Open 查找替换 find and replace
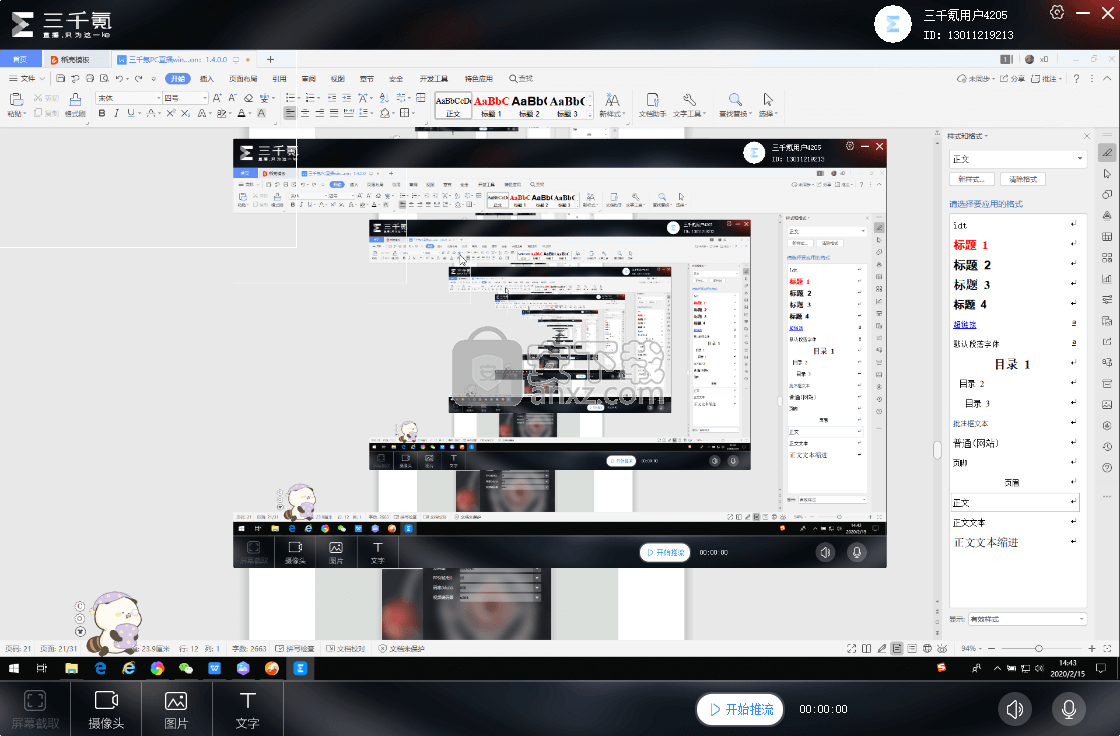The height and width of the screenshot is (736, 1120). click(735, 104)
